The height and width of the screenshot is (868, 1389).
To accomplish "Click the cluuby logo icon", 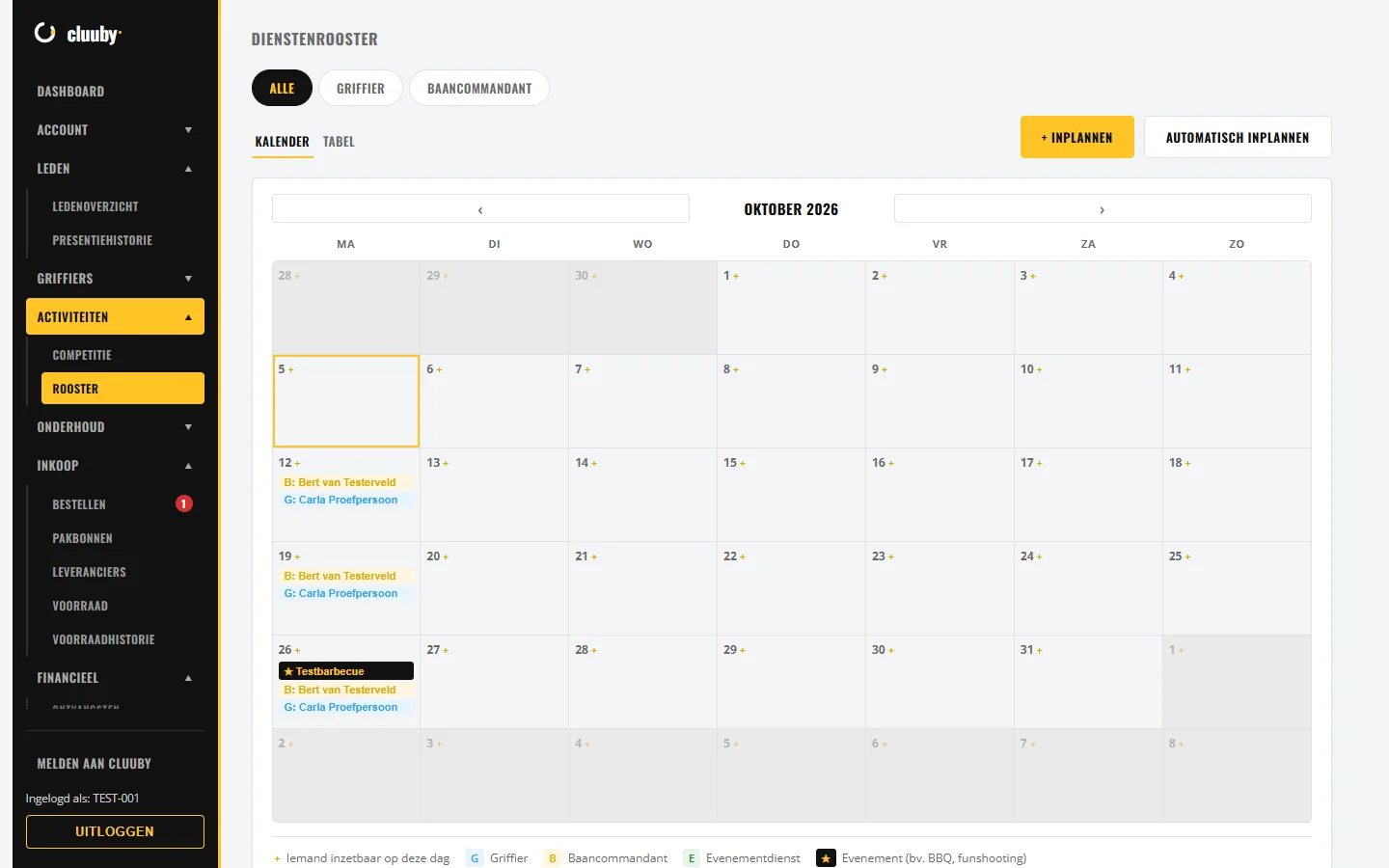I will [x=45, y=33].
